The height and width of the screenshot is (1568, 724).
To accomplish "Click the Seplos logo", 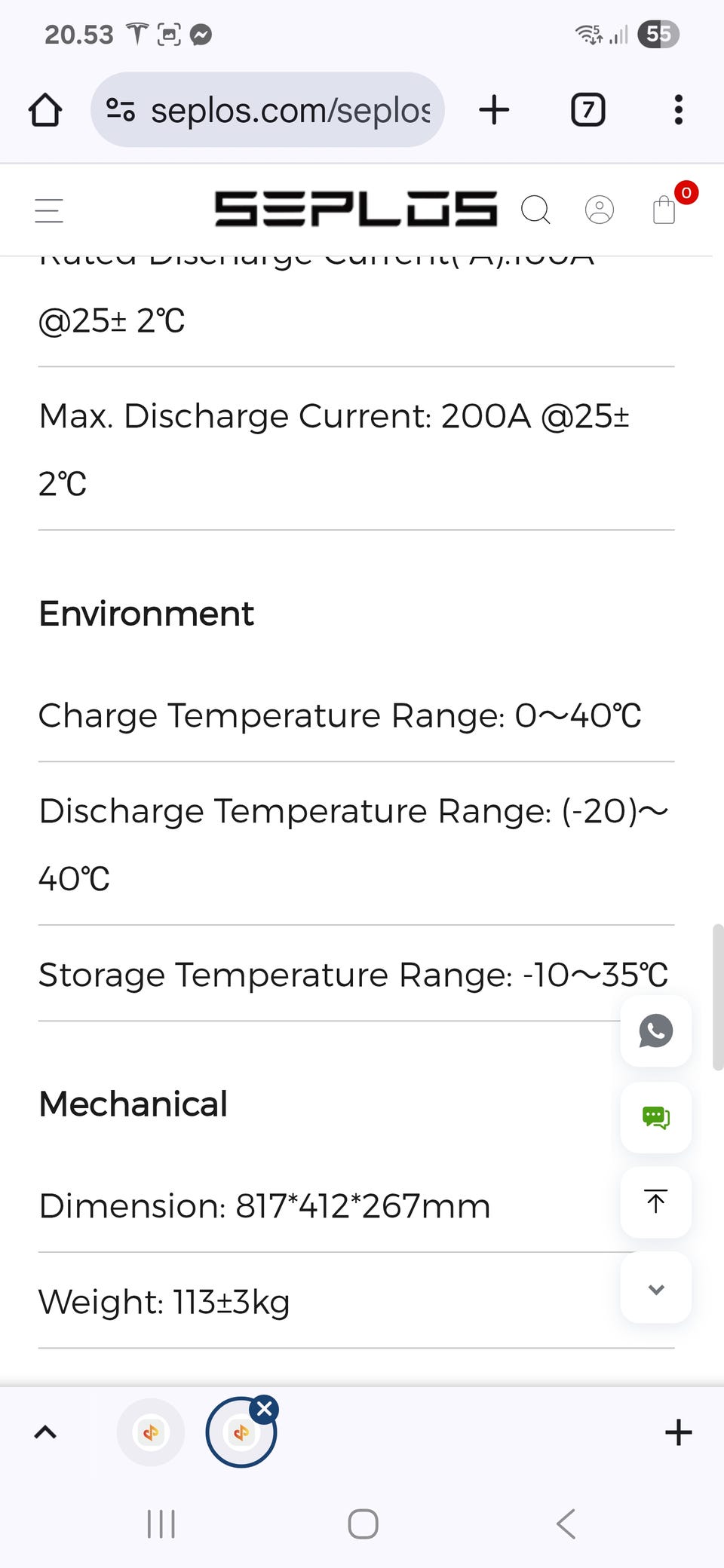I will (355, 209).
